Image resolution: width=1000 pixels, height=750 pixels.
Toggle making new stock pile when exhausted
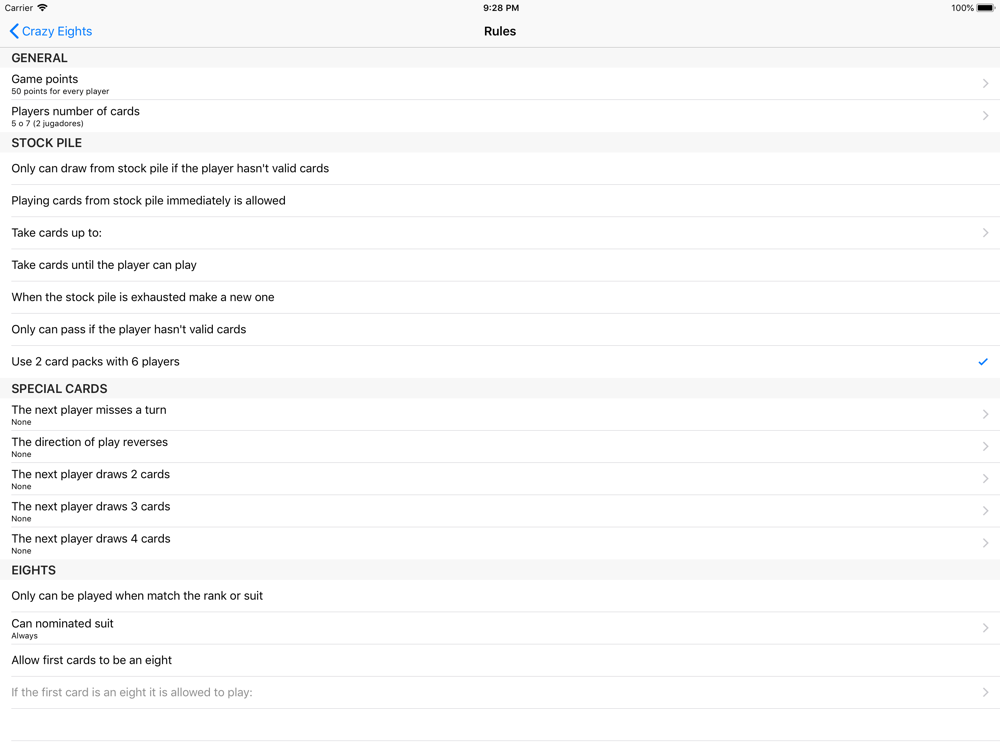coord(500,297)
